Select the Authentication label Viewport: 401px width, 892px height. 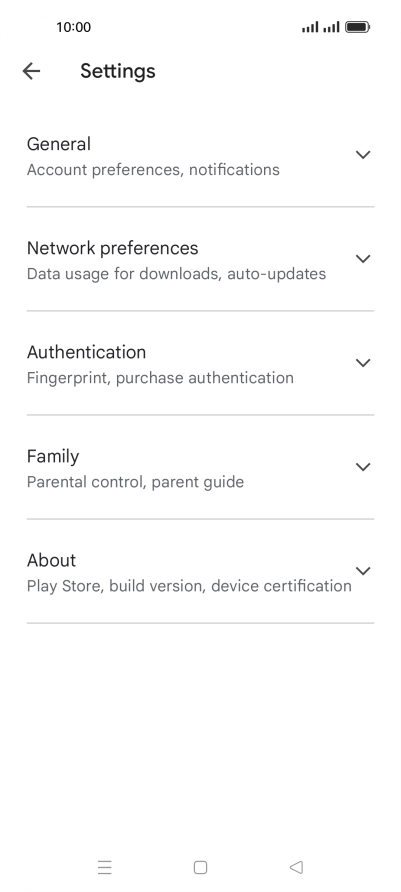86,352
